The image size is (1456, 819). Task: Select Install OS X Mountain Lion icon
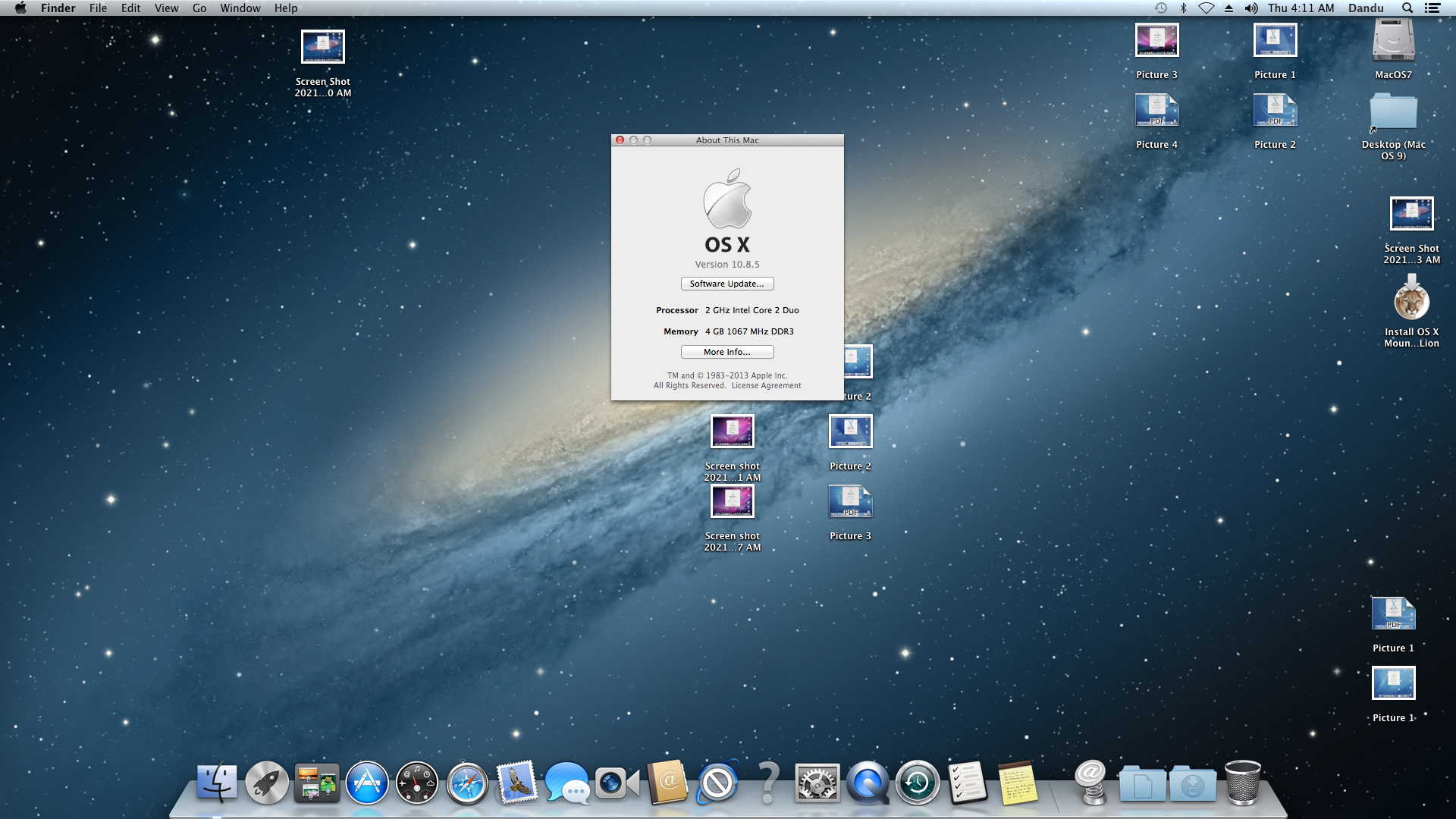(x=1411, y=297)
